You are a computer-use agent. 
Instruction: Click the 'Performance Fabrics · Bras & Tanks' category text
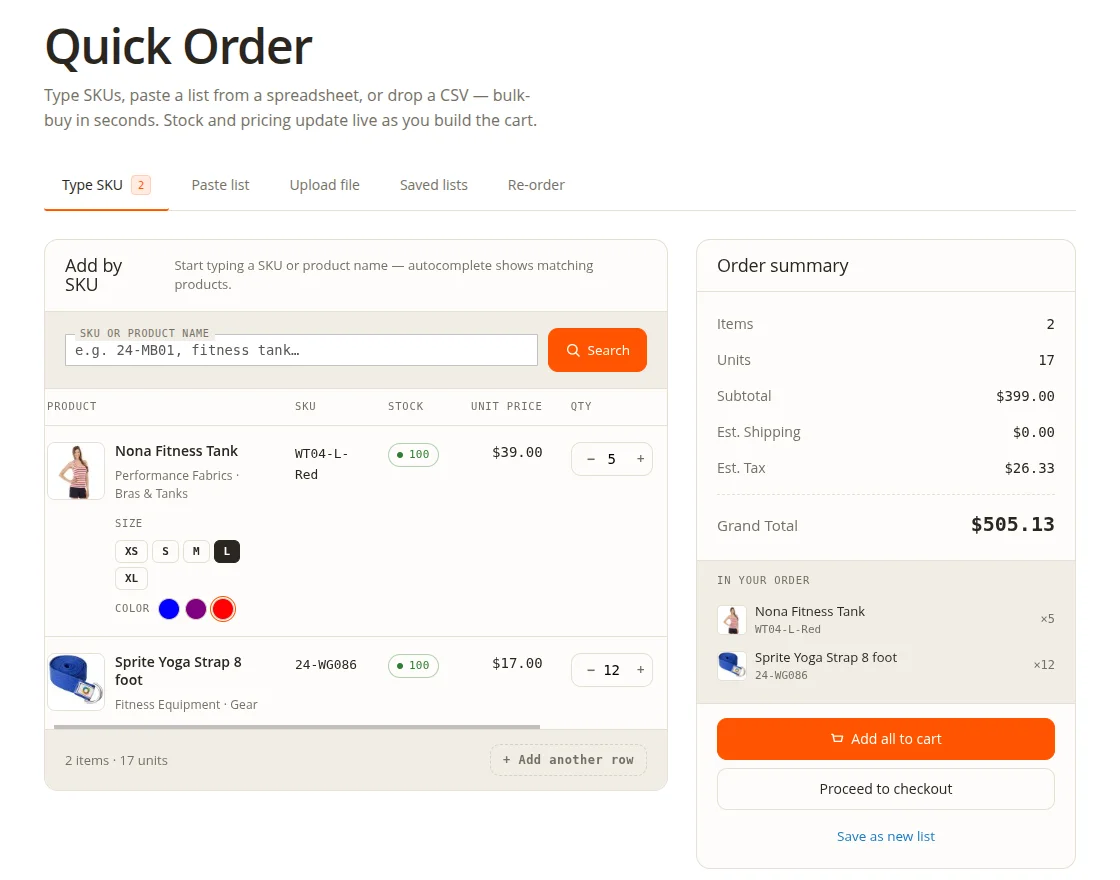pyautogui.click(x=177, y=484)
